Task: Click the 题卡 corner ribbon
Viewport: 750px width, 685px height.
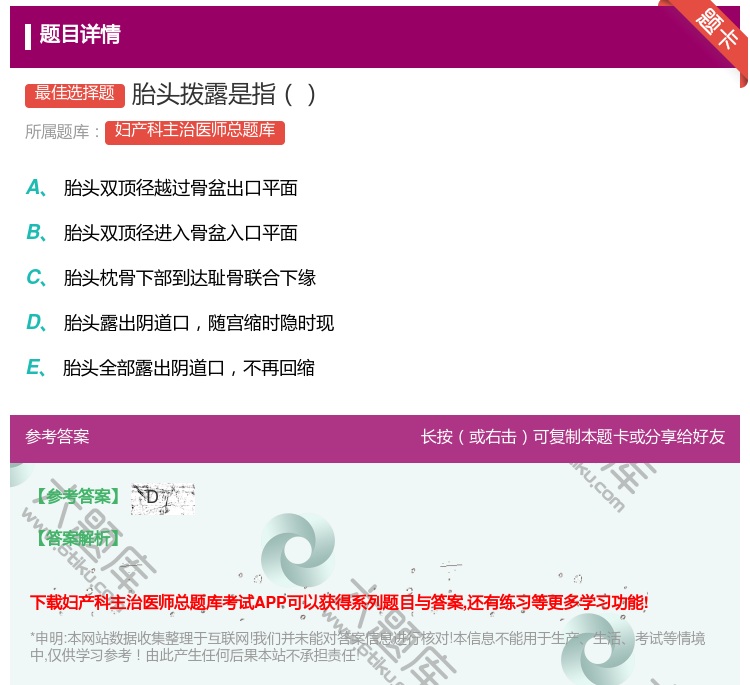Action: 718,30
